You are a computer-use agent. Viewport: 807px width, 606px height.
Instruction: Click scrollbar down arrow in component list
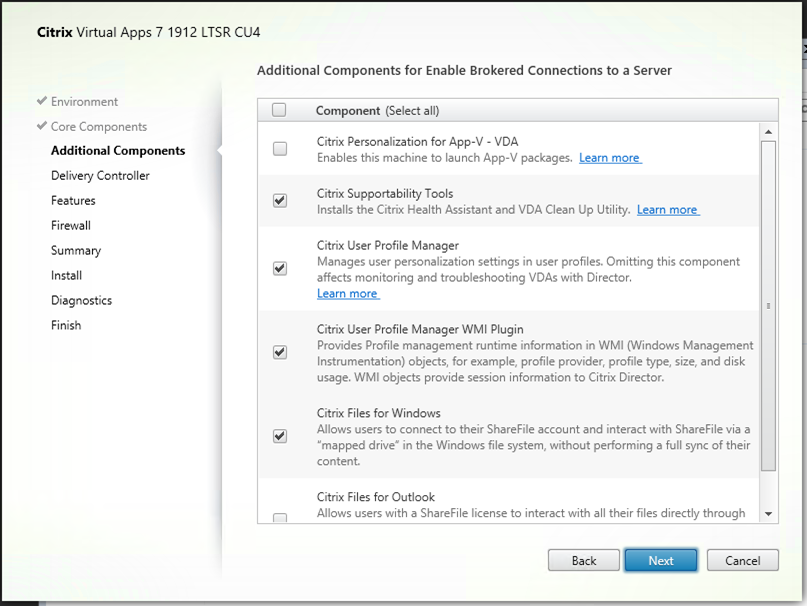(768, 514)
